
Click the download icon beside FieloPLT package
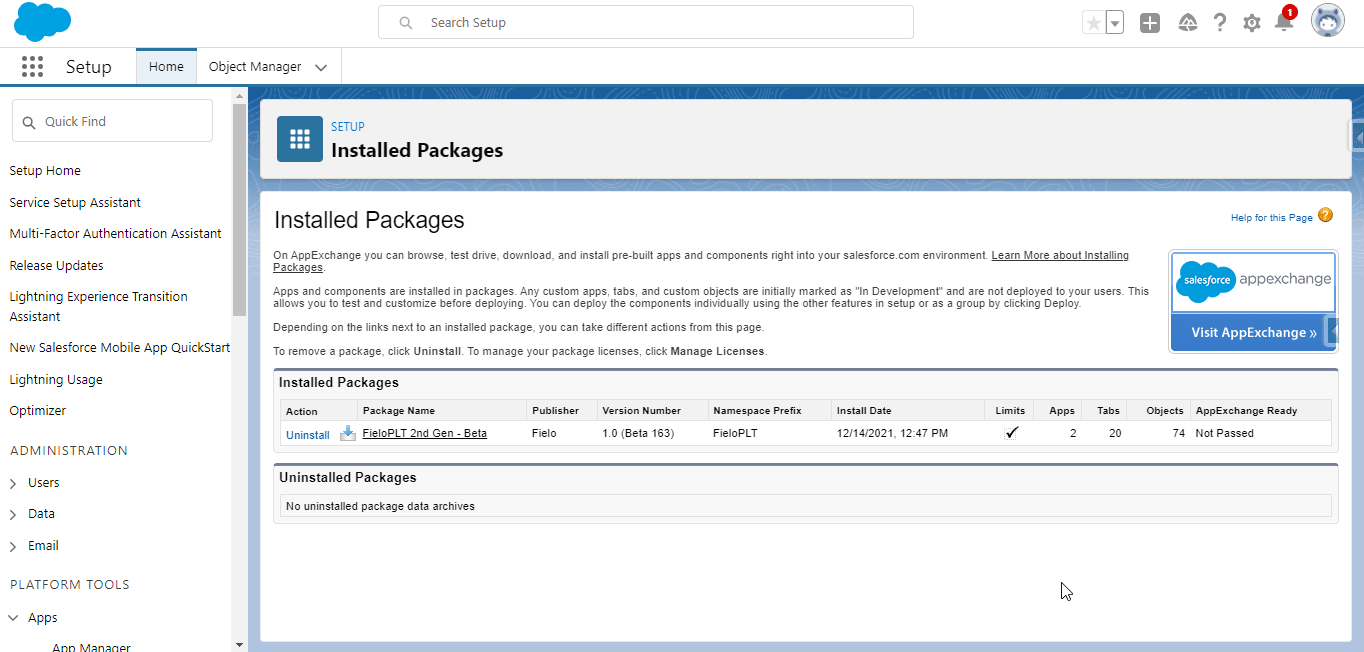(x=347, y=433)
